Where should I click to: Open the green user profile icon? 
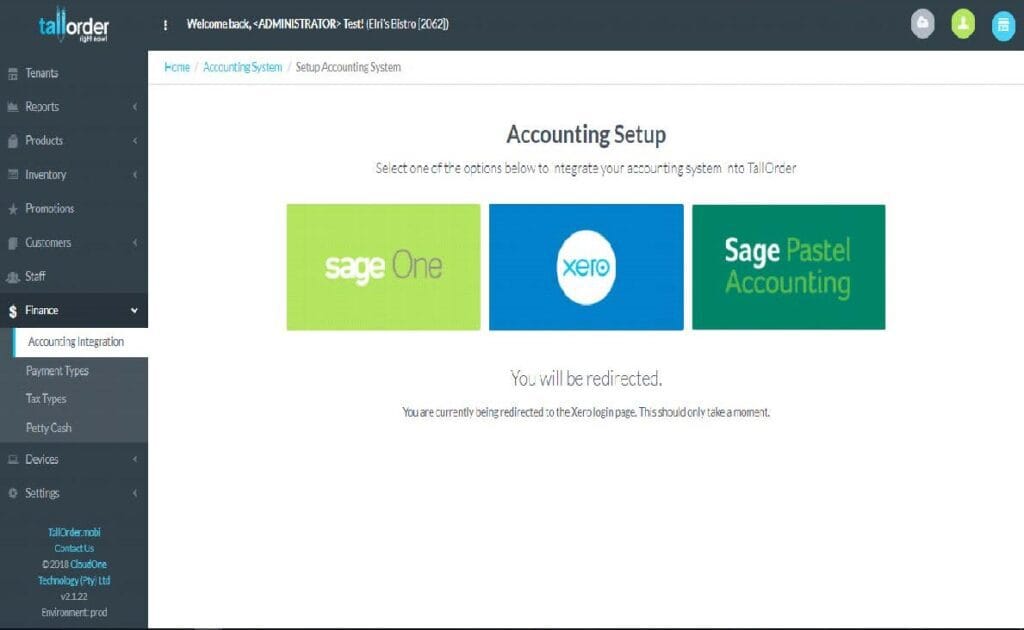(x=963, y=24)
